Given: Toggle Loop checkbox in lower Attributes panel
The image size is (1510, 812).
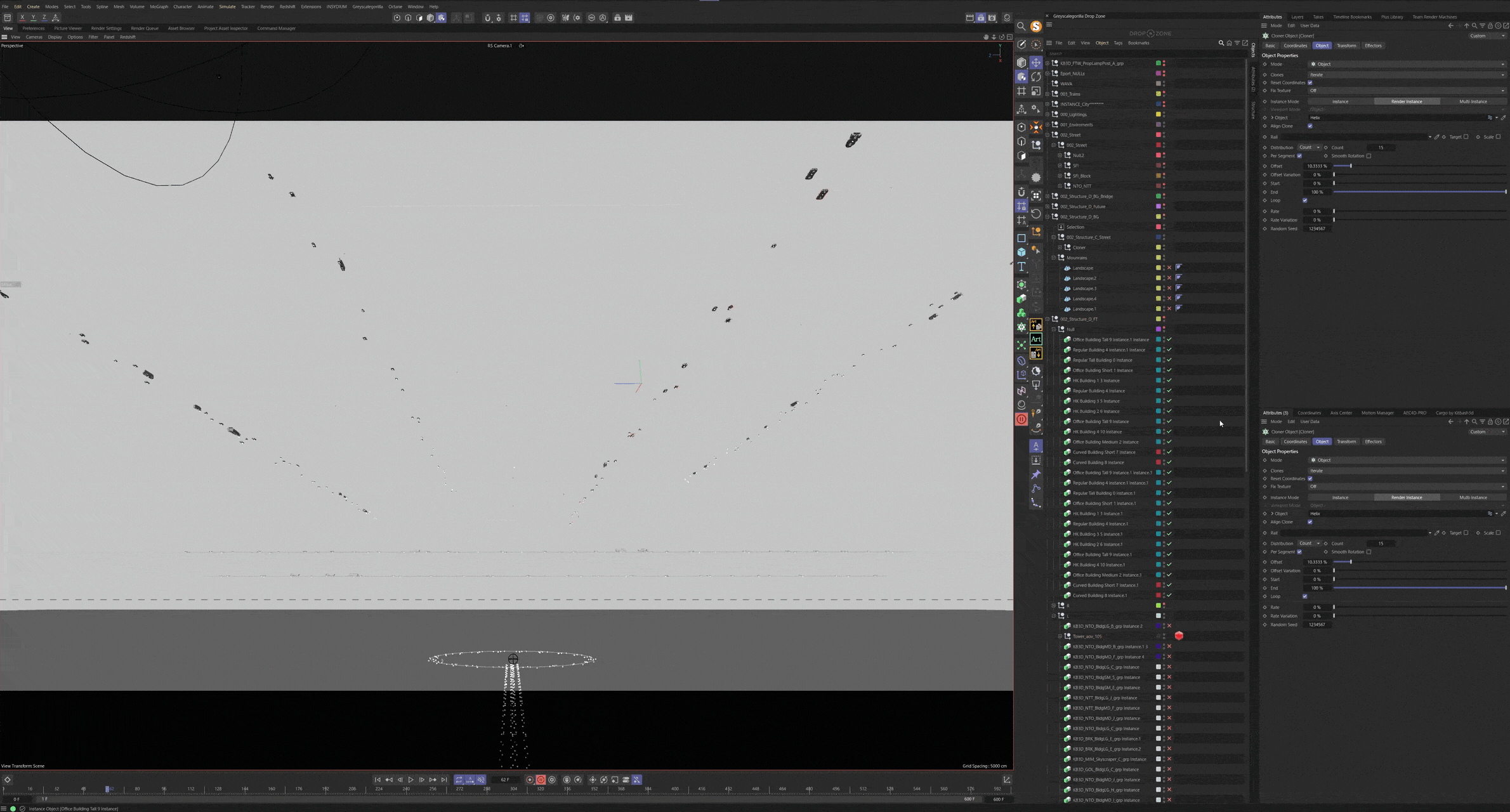Looking at the screenshot, I should pyautogui.click(x=1305, y=596).
